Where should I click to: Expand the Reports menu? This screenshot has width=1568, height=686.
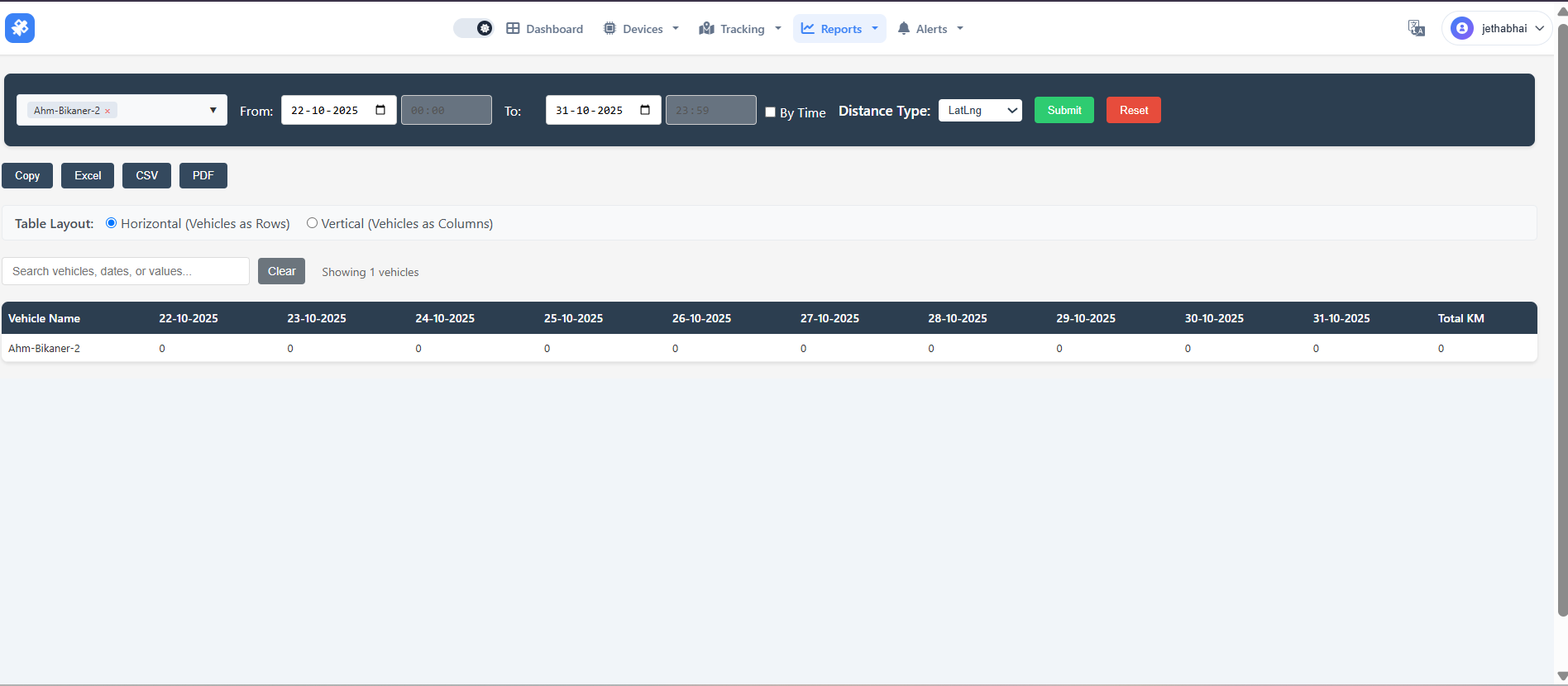pyautogui.click(x=839, y=29)
